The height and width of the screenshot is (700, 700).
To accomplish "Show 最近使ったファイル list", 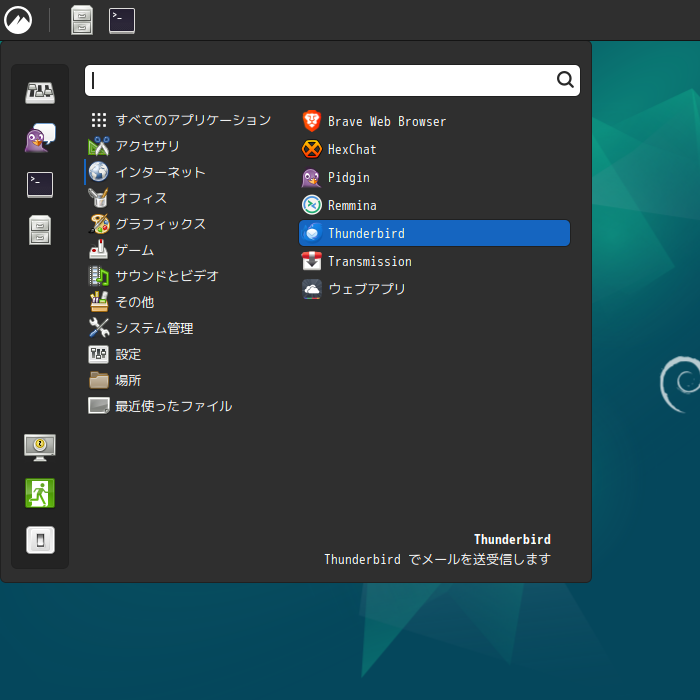I will (x=173, y=406).
